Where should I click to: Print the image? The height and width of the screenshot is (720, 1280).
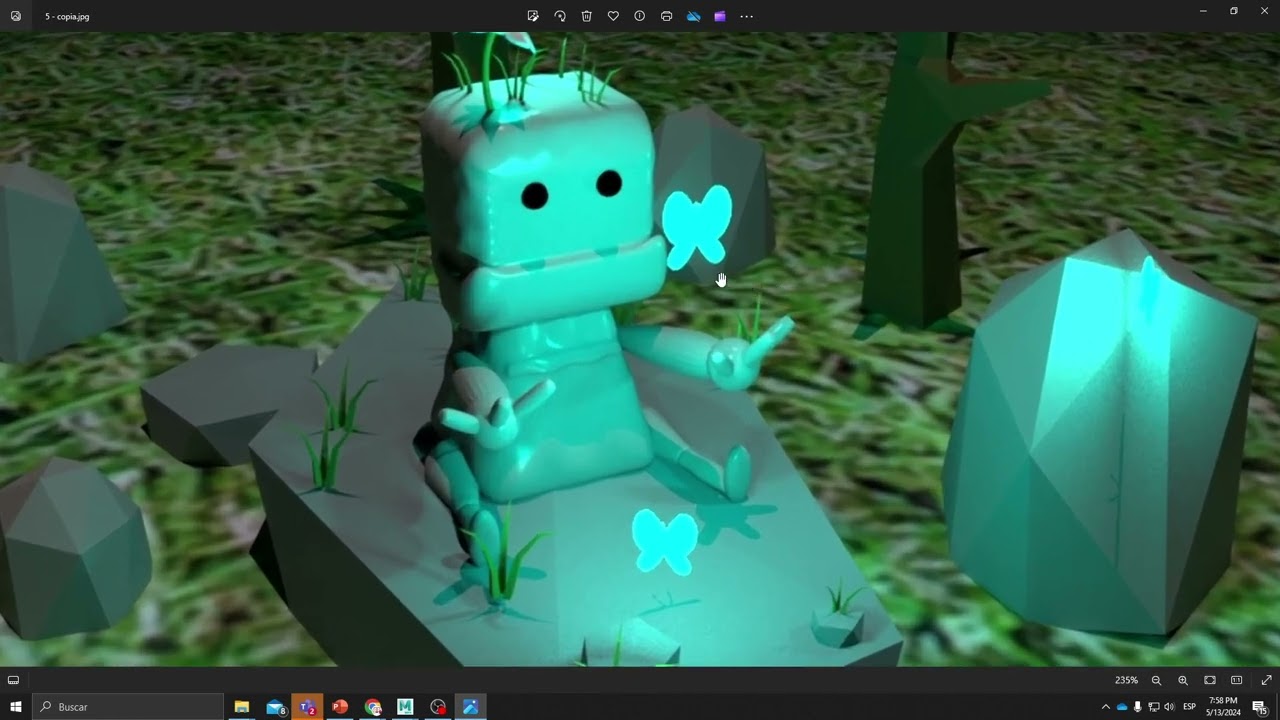[x=667, y=16]
